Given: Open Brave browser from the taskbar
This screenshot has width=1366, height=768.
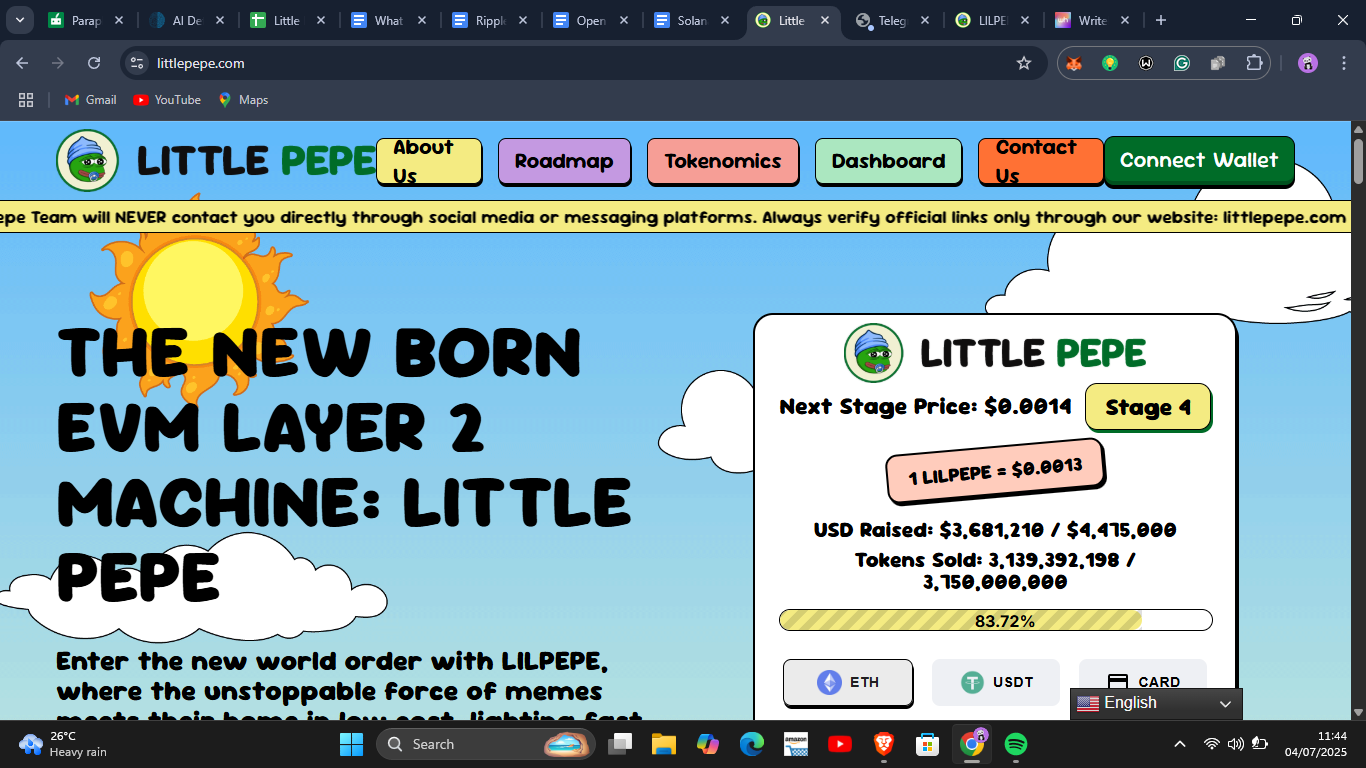Looking at the screenshot, I should pos(883,744).
